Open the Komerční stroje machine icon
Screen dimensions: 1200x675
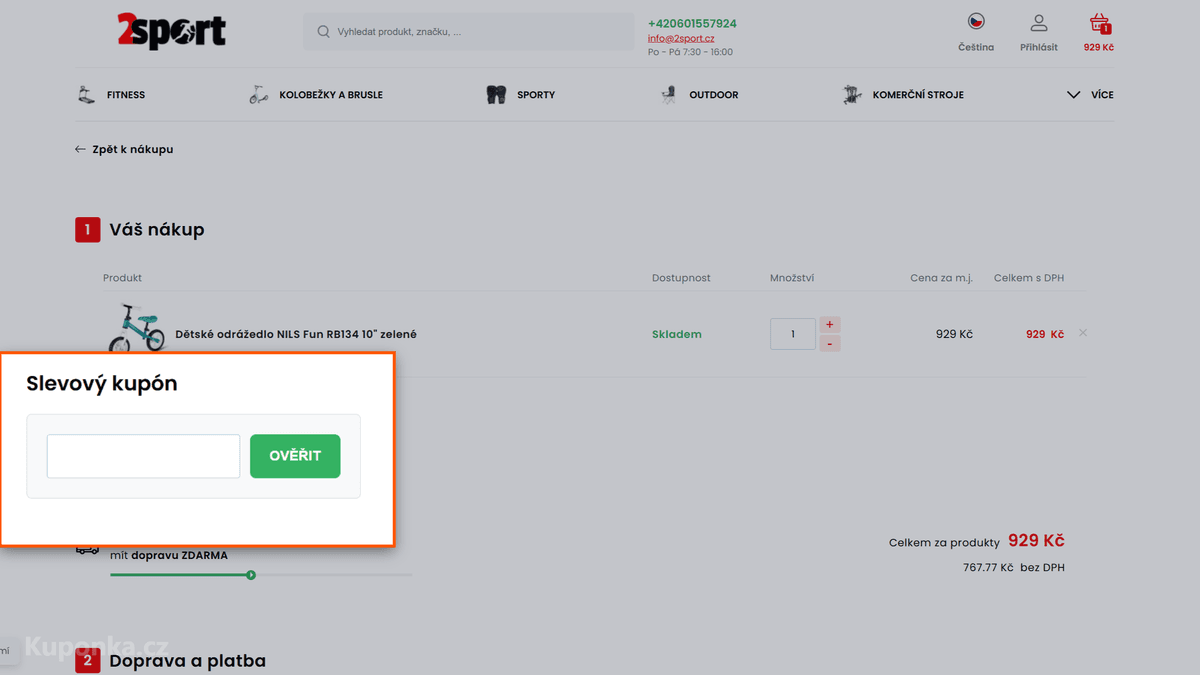[x=852, y=95]
